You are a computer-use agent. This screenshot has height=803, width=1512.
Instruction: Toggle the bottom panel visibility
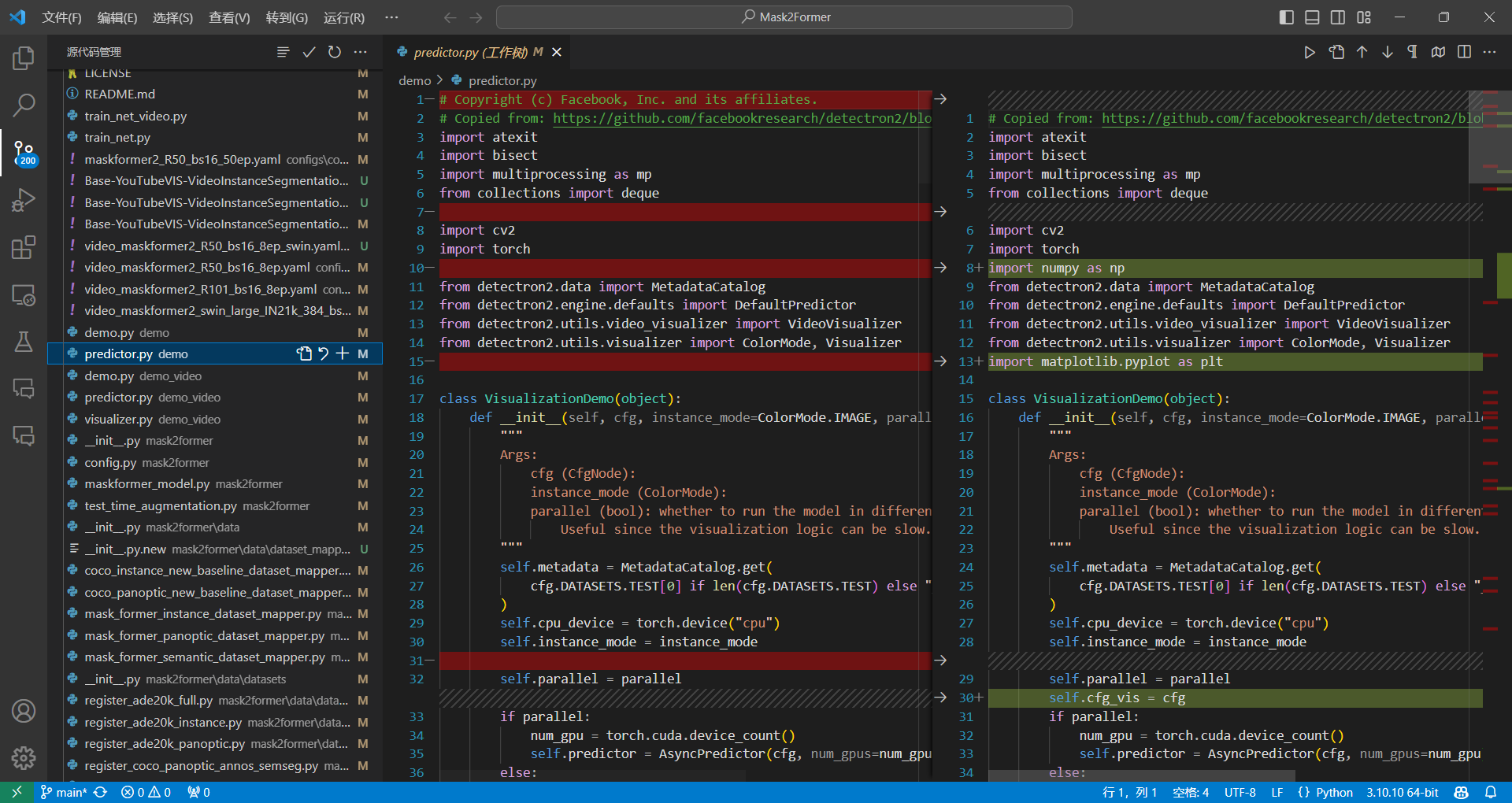[x=1312, y=17]
